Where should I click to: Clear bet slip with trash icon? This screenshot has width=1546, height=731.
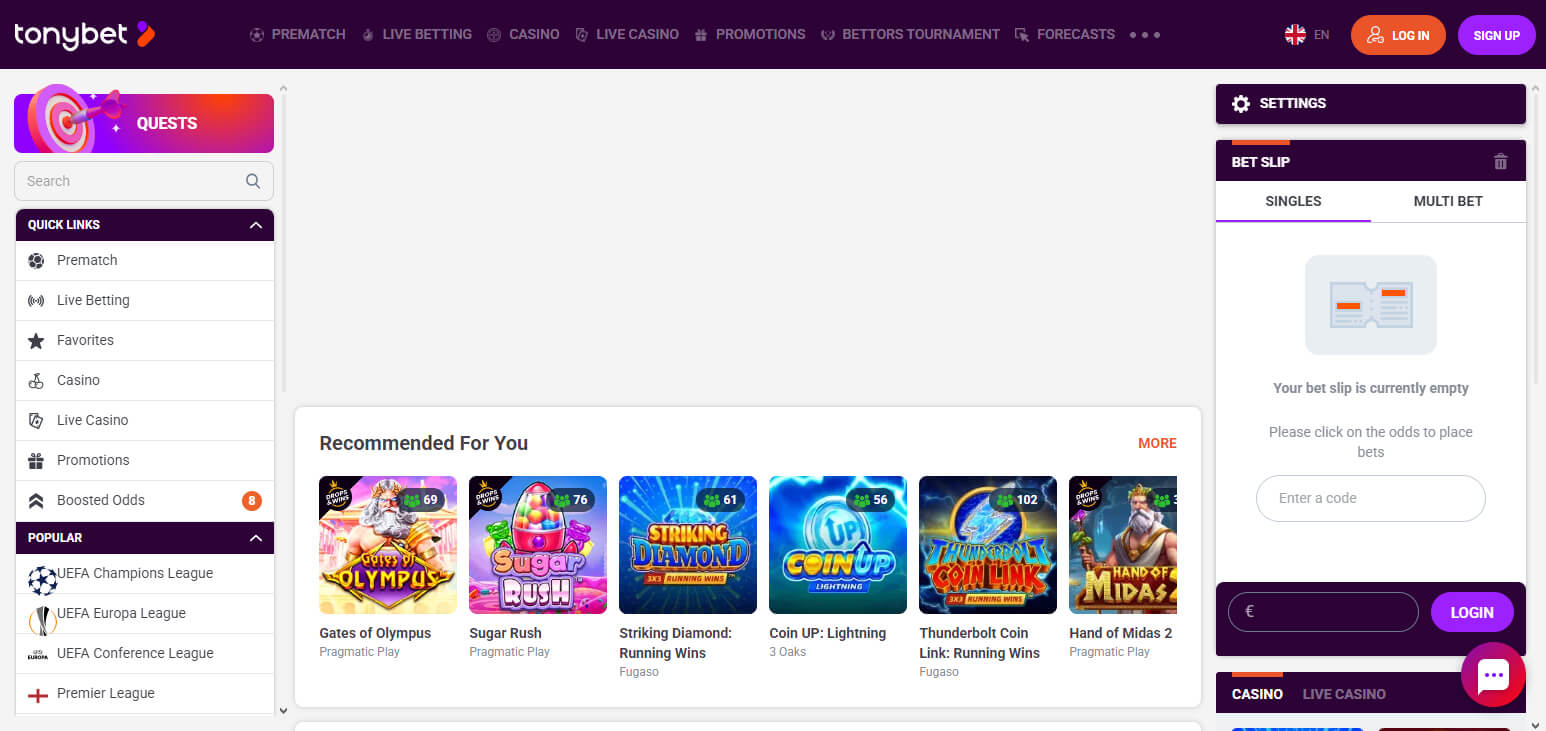[x=1500, y=161]
